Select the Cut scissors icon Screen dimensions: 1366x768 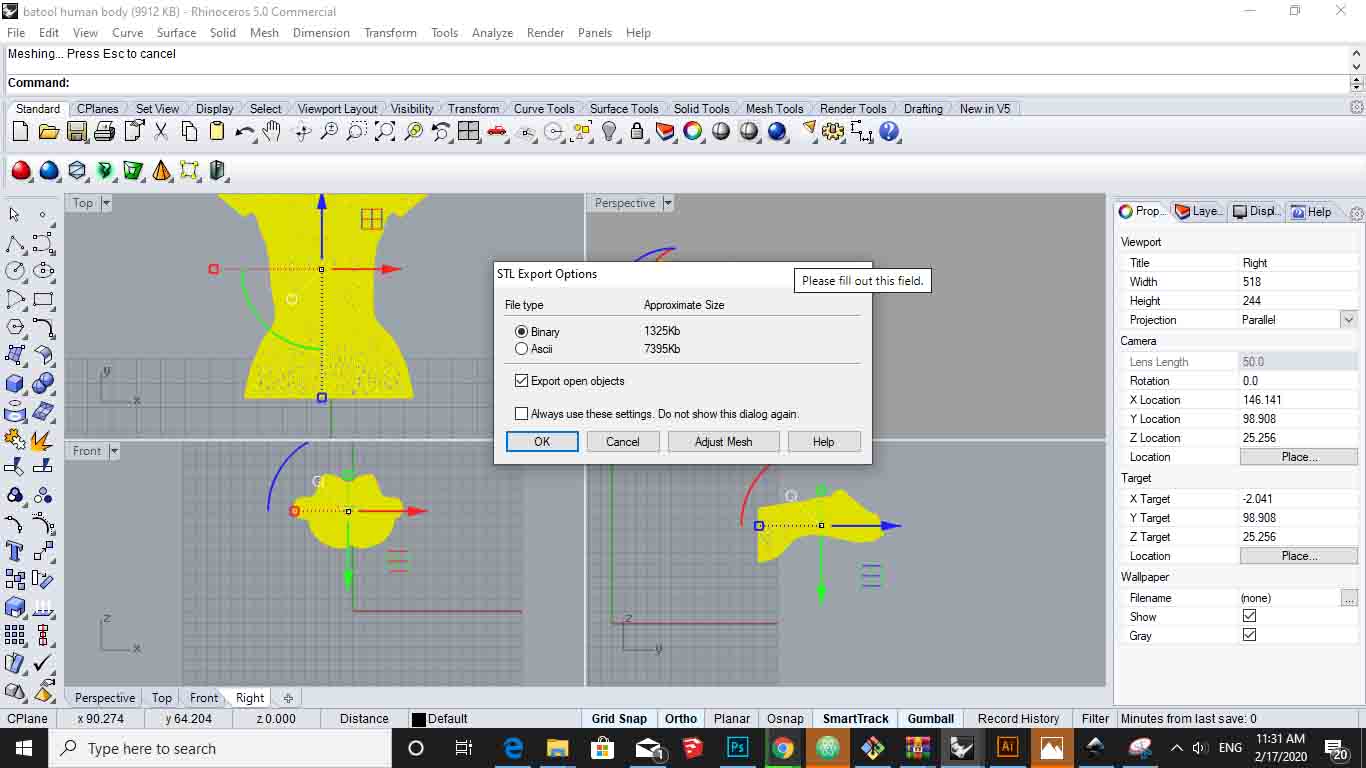click(161, 131)
